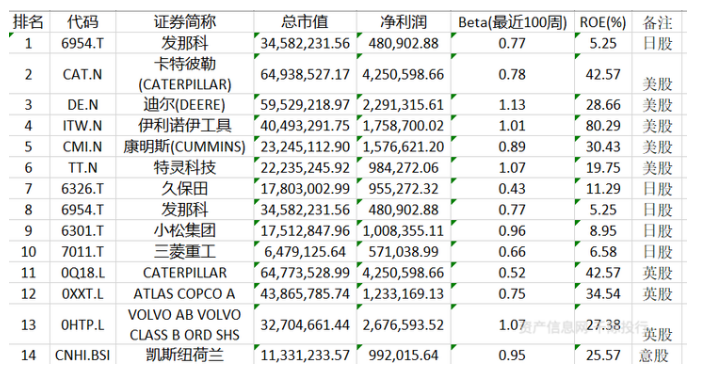
Task: Click the 代码 header cell
Action: (x=82, y=22)
